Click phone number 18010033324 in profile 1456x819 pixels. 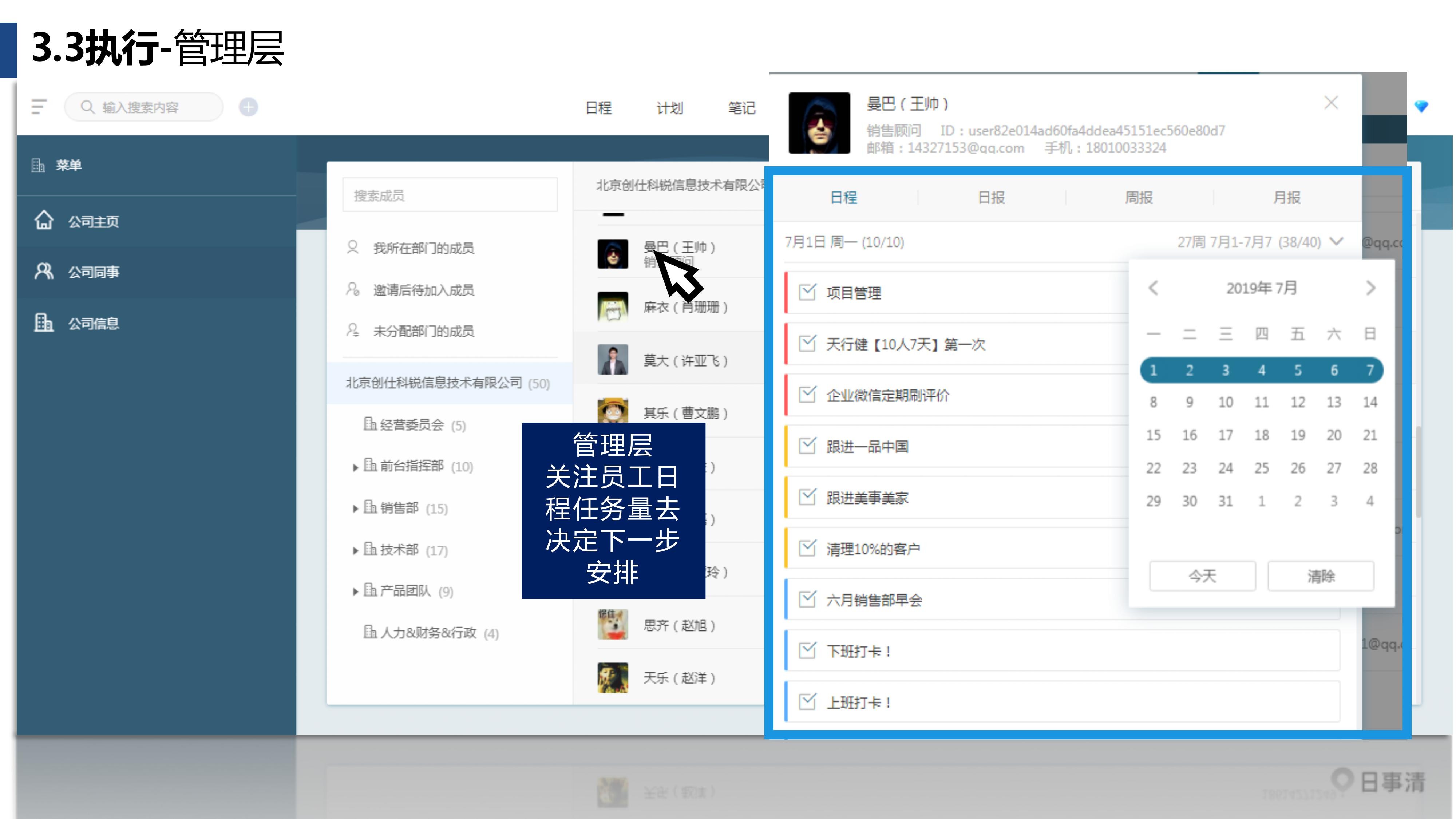click(1126, 147)
